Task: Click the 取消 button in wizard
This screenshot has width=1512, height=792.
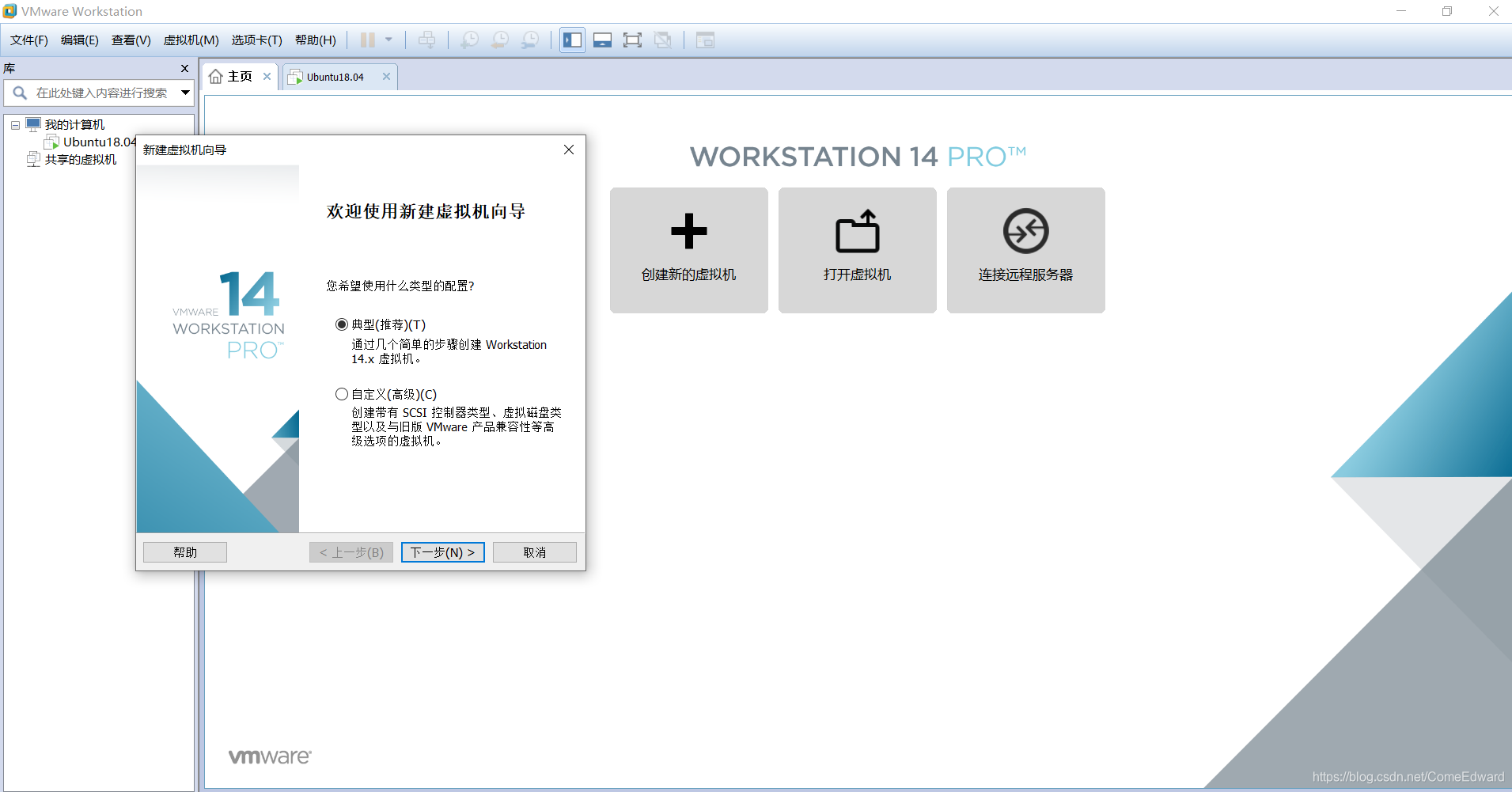Action: click(x=535, y=552)
